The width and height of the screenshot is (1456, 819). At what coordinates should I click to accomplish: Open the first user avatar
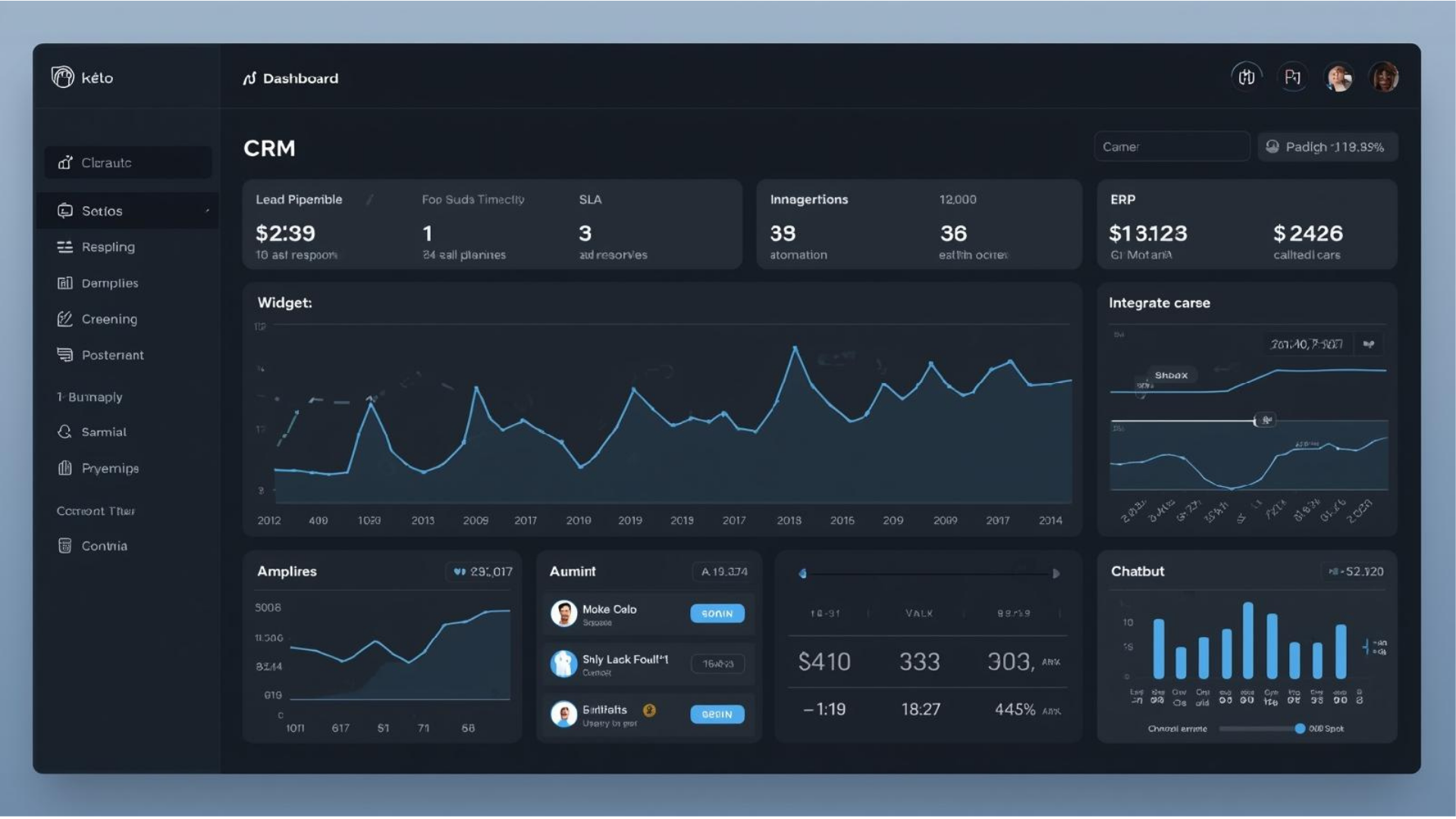point(1339,77)
